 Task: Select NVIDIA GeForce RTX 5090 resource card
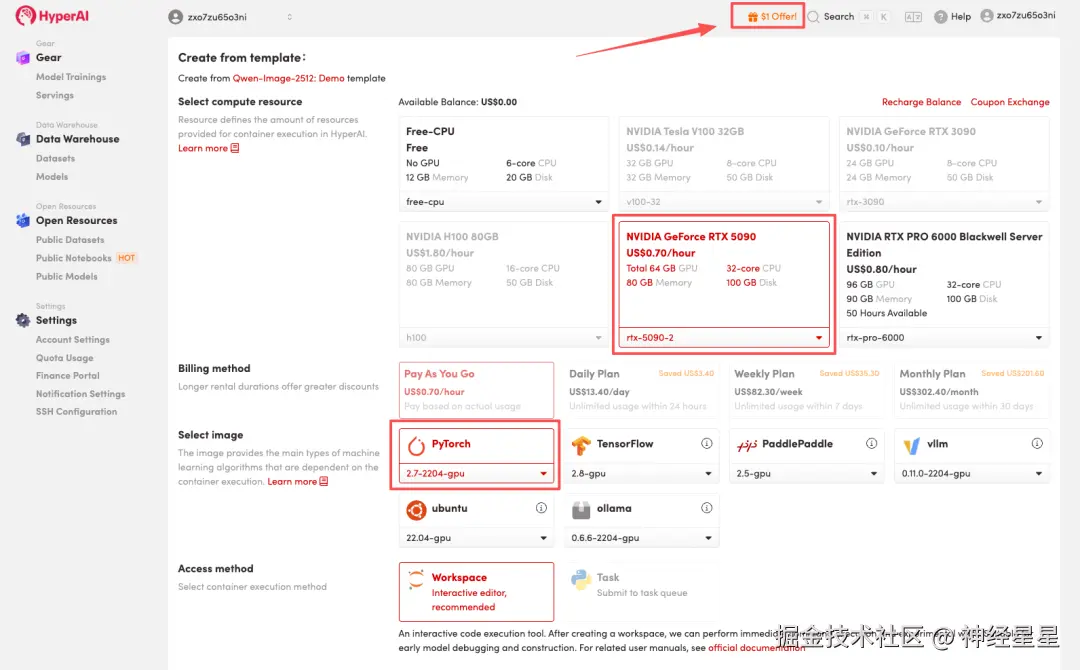click(724, 284)
